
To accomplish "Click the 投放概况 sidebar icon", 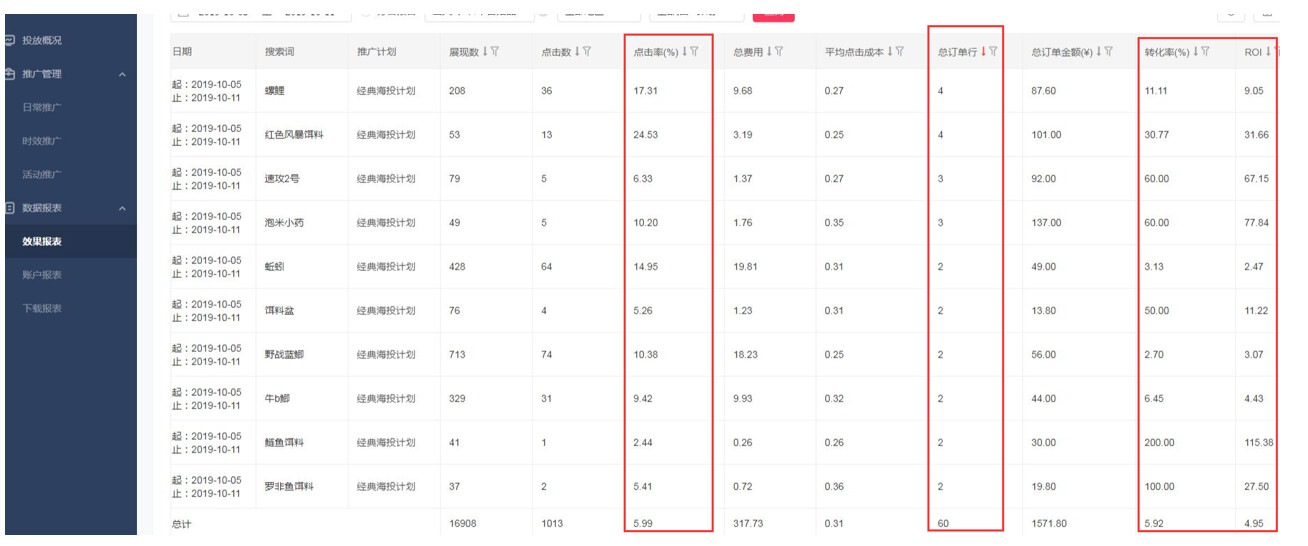I will (x=10, y=40).
